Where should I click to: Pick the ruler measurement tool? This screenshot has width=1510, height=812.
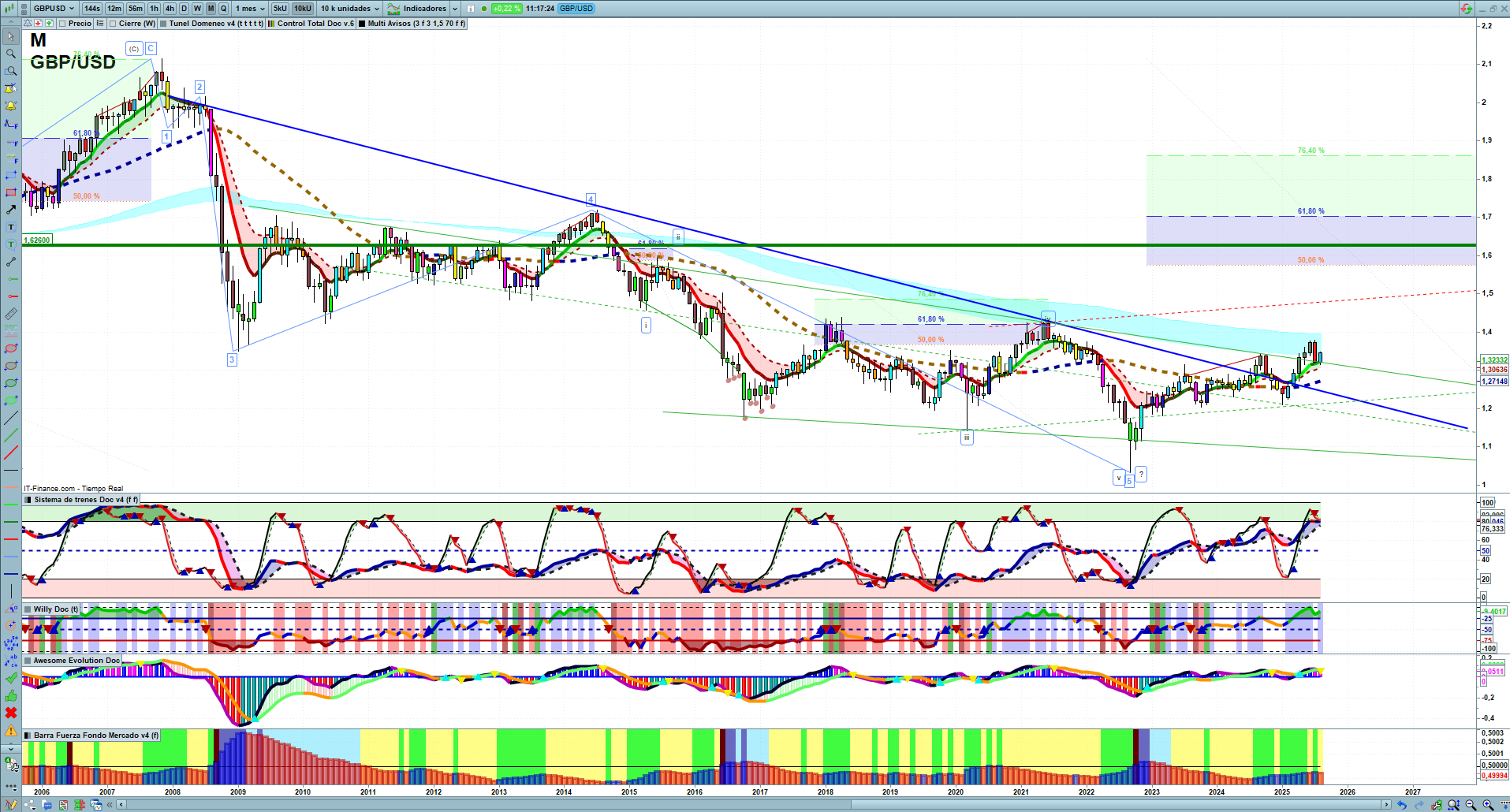[x=11, y=314]
